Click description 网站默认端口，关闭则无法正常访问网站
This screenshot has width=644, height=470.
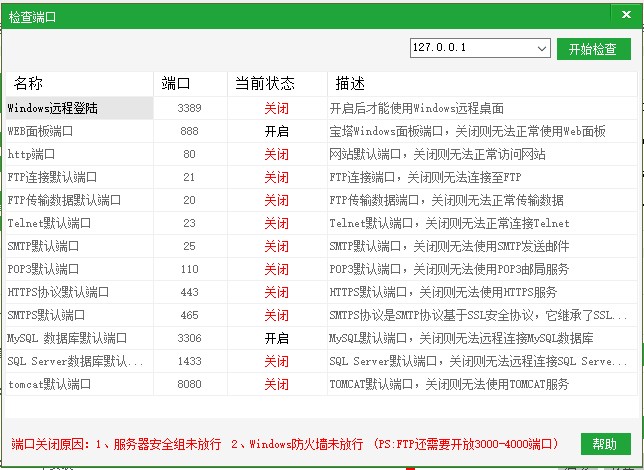(x=437, y=154)
